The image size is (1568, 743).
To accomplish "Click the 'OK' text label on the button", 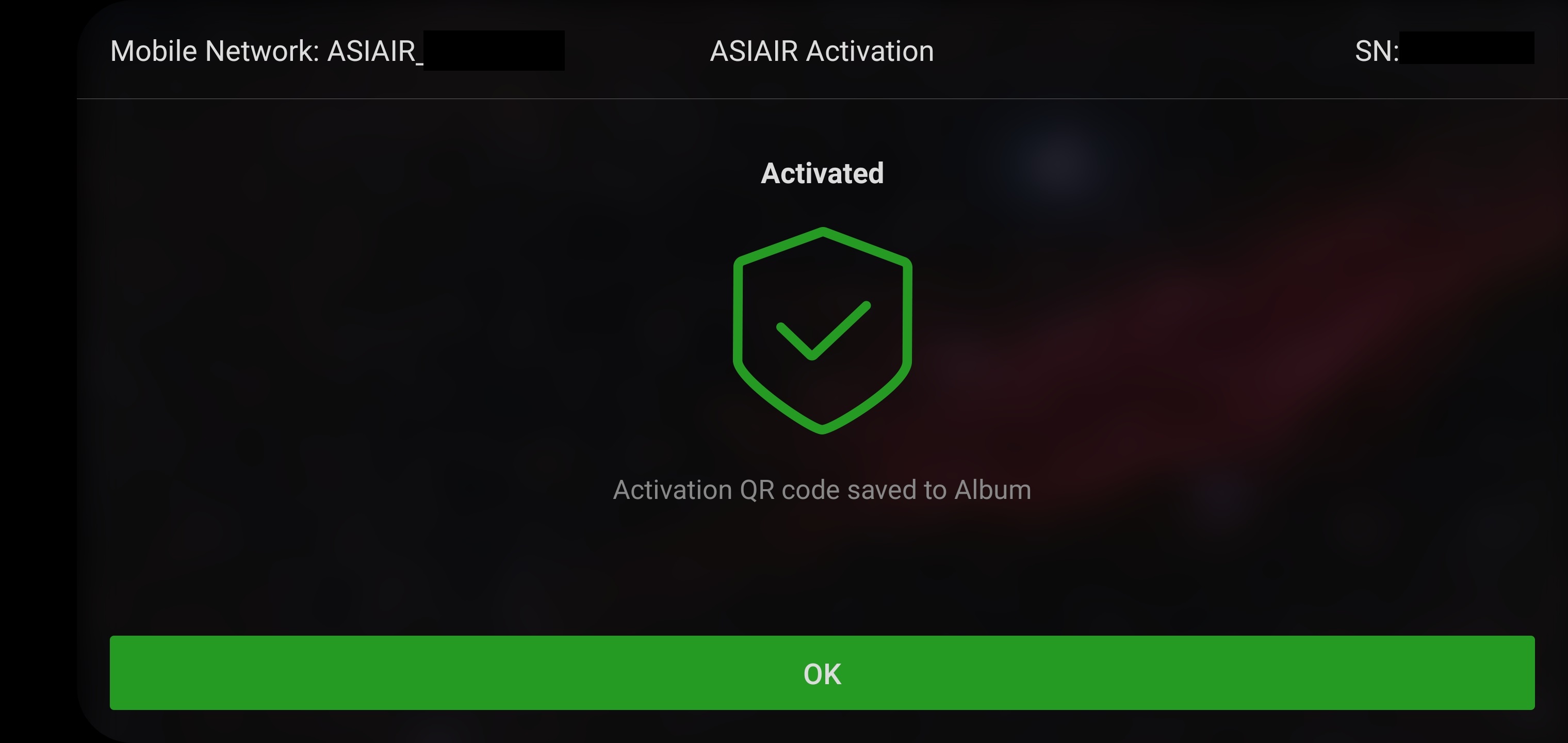I will coord(822,674).
